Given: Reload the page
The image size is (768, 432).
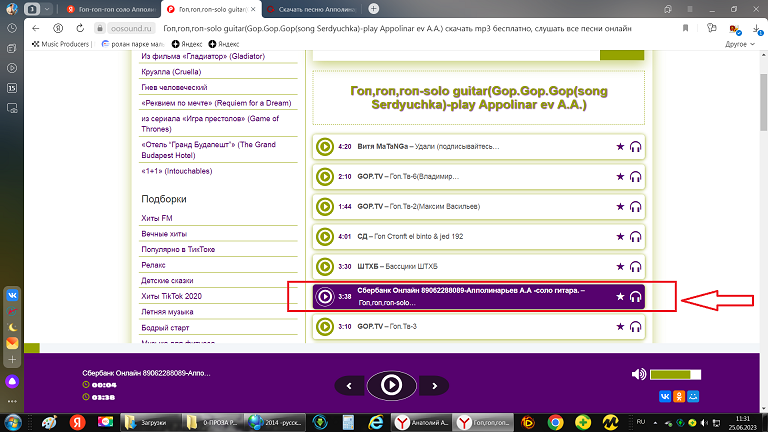Looking at the screenshot, I should click(x=80, y=28).
